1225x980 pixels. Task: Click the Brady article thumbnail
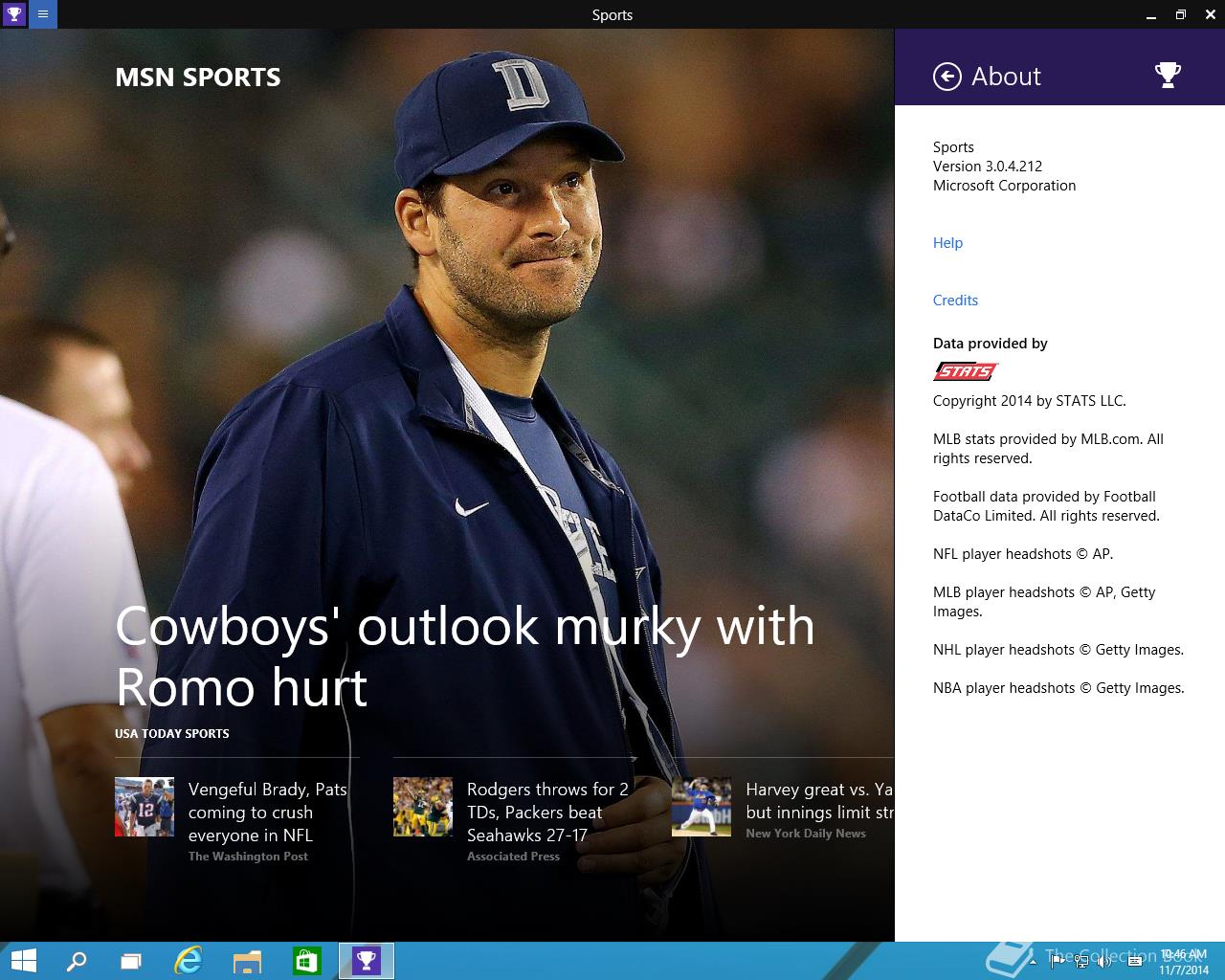pyautogui.click(x=145, y=807)
